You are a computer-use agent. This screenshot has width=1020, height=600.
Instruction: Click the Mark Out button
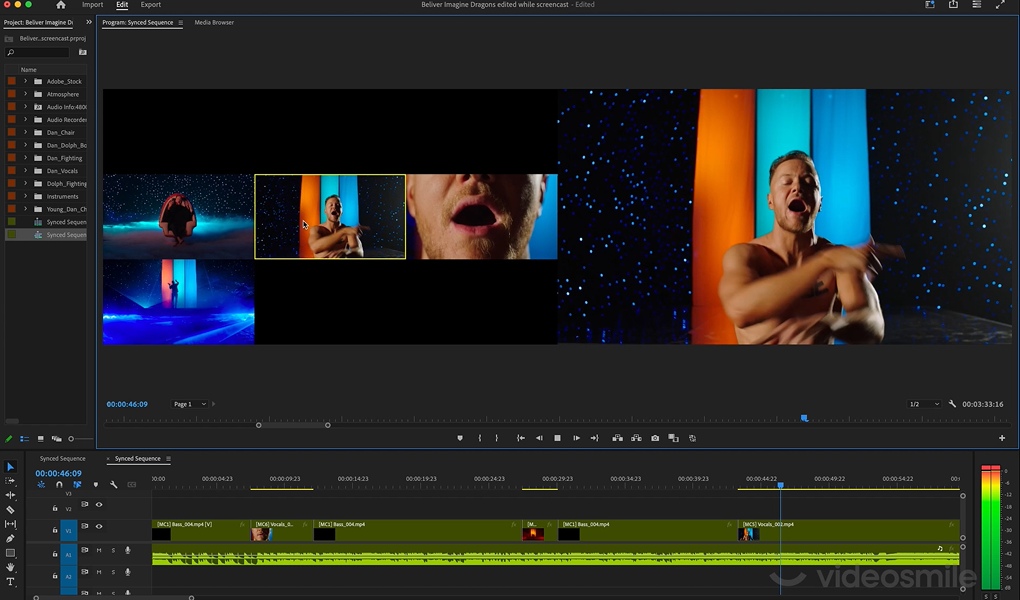point(496,438)
